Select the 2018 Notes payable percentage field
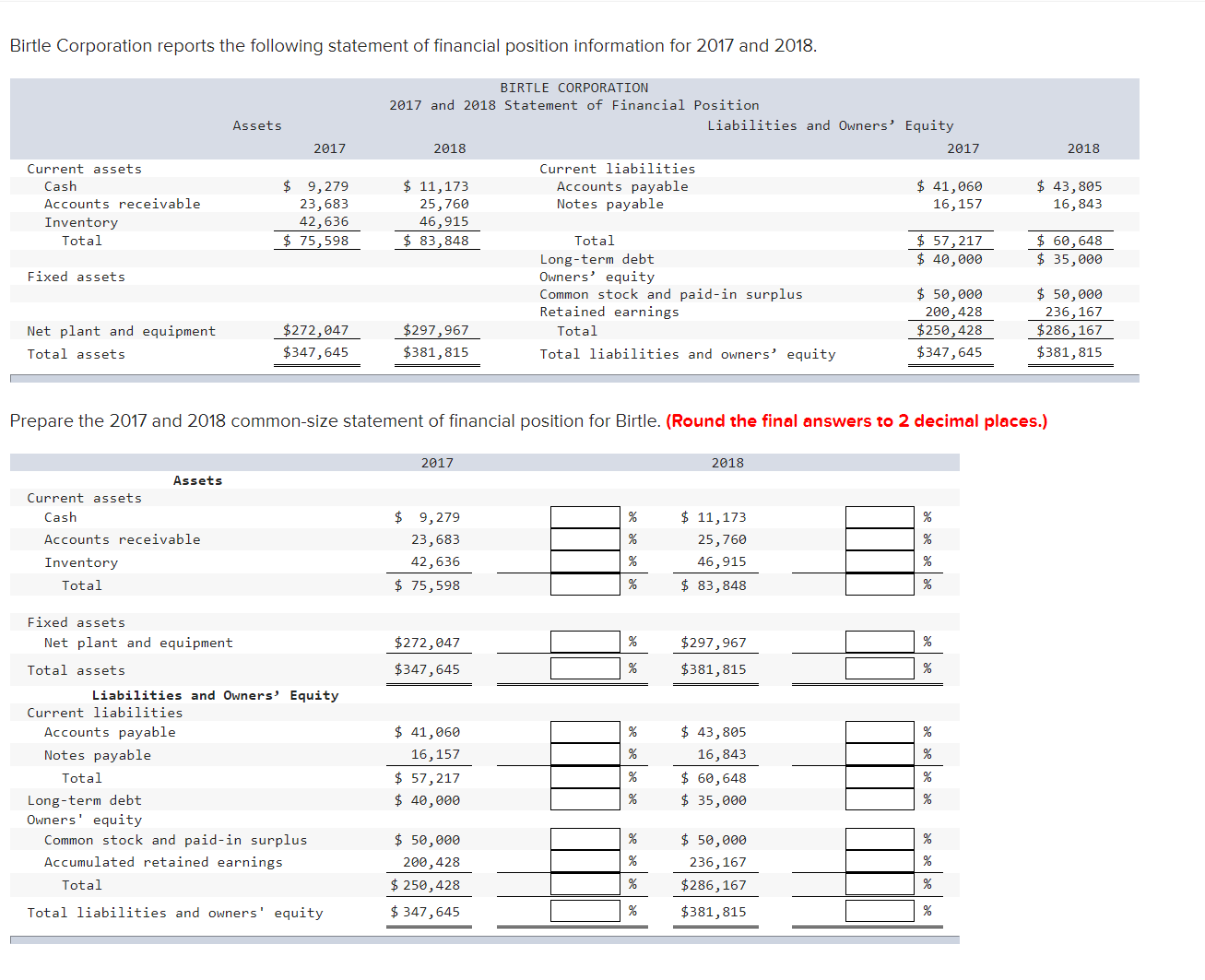 [880, 753]
